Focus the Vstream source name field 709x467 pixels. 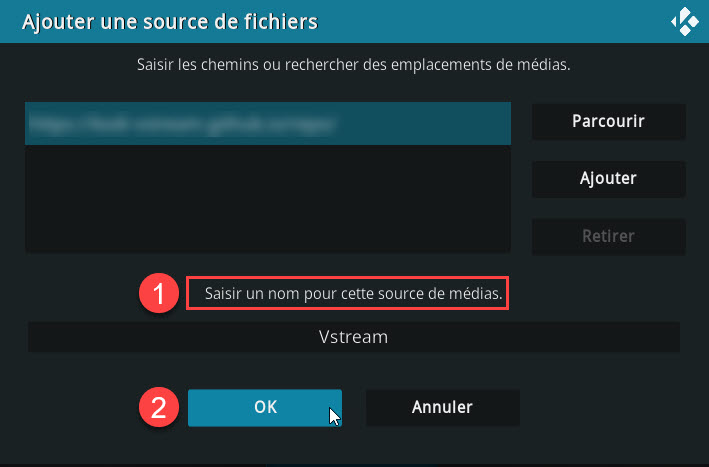tap(354, 337)
